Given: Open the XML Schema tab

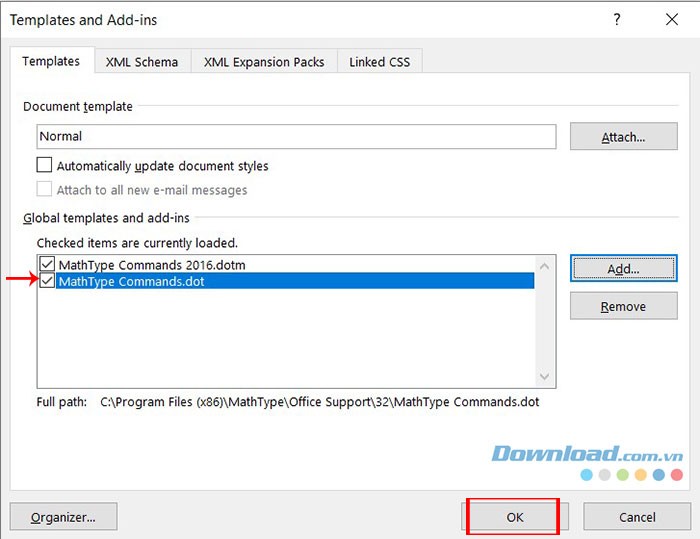Looking at the screenshot, I should pos(142,62).
